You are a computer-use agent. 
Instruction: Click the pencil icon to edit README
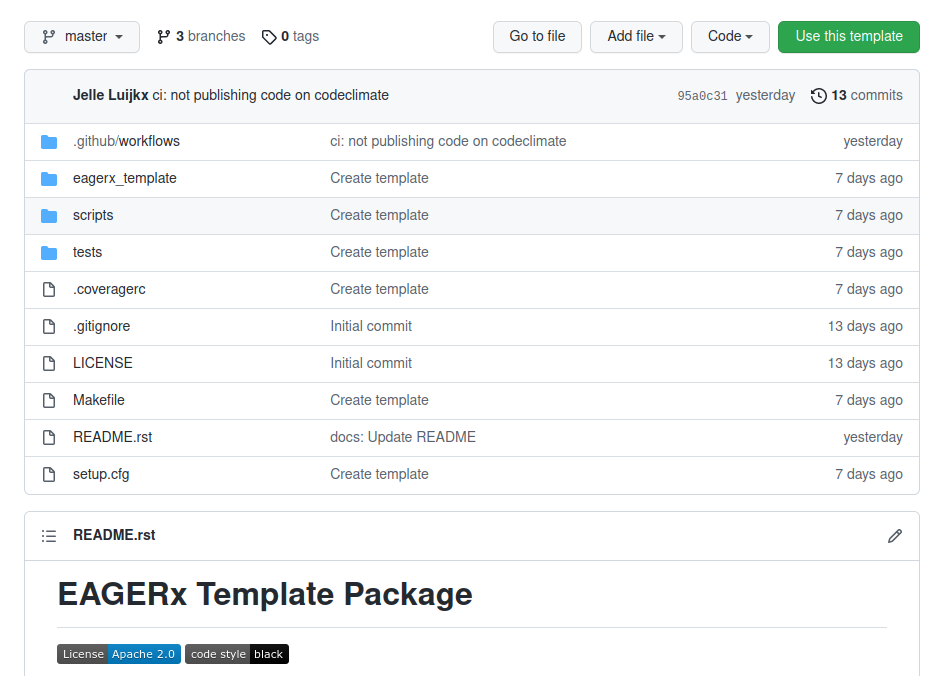point(895,536)
